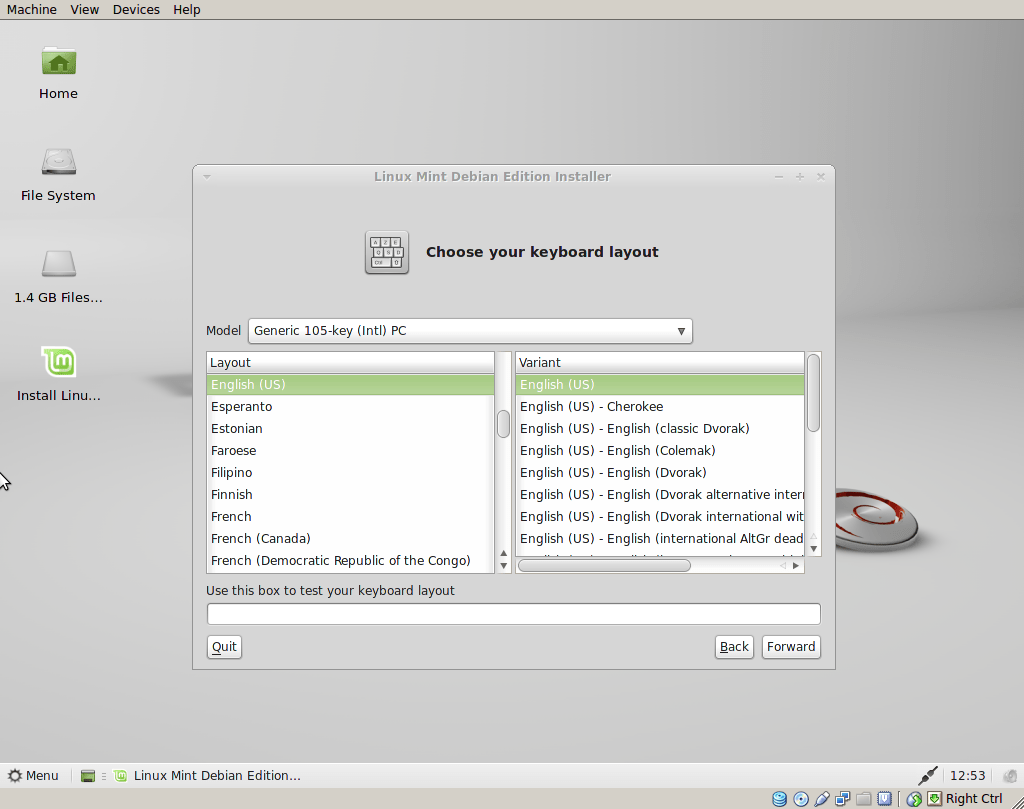Click the Variant list horizontal scrollbar handle
1024x809 pixels.
604,565
